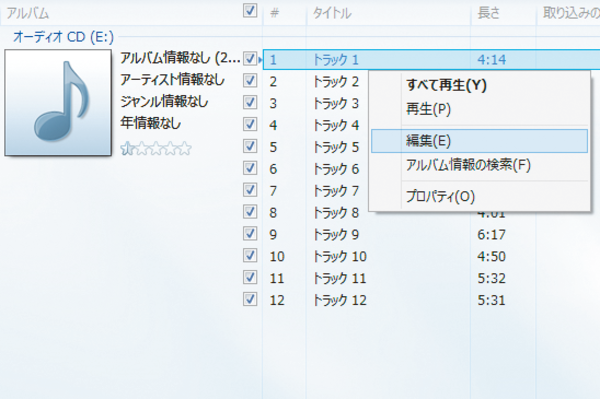Image resolution: width=600 pixels, height=399 pixels.
Task: Select the トラック 12 title
Action: pyautogui.click(x=340, y=300)
